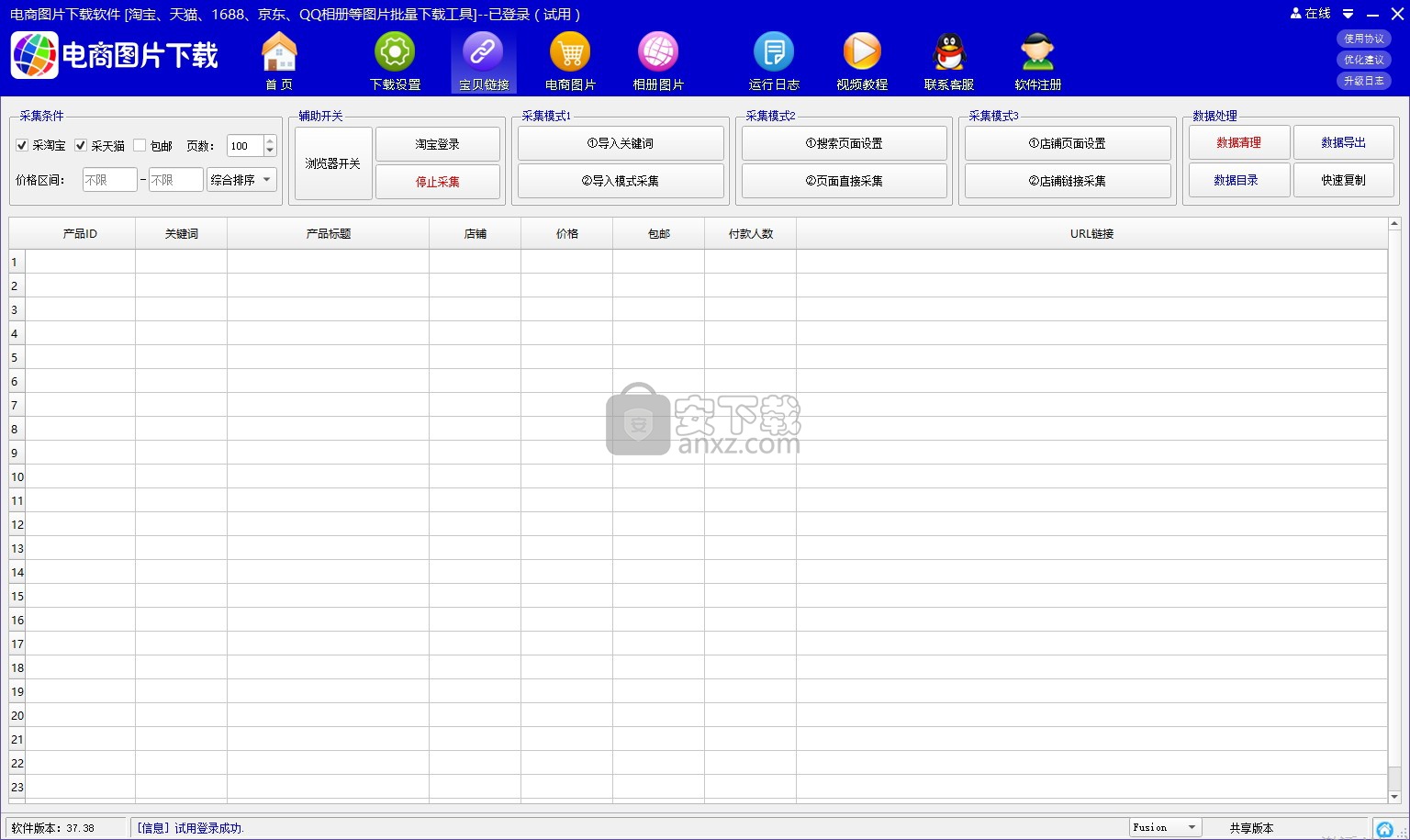Open 软件注册 user icon
The width and height of the screenshot is (1410, 840).
click(1038, 52)
